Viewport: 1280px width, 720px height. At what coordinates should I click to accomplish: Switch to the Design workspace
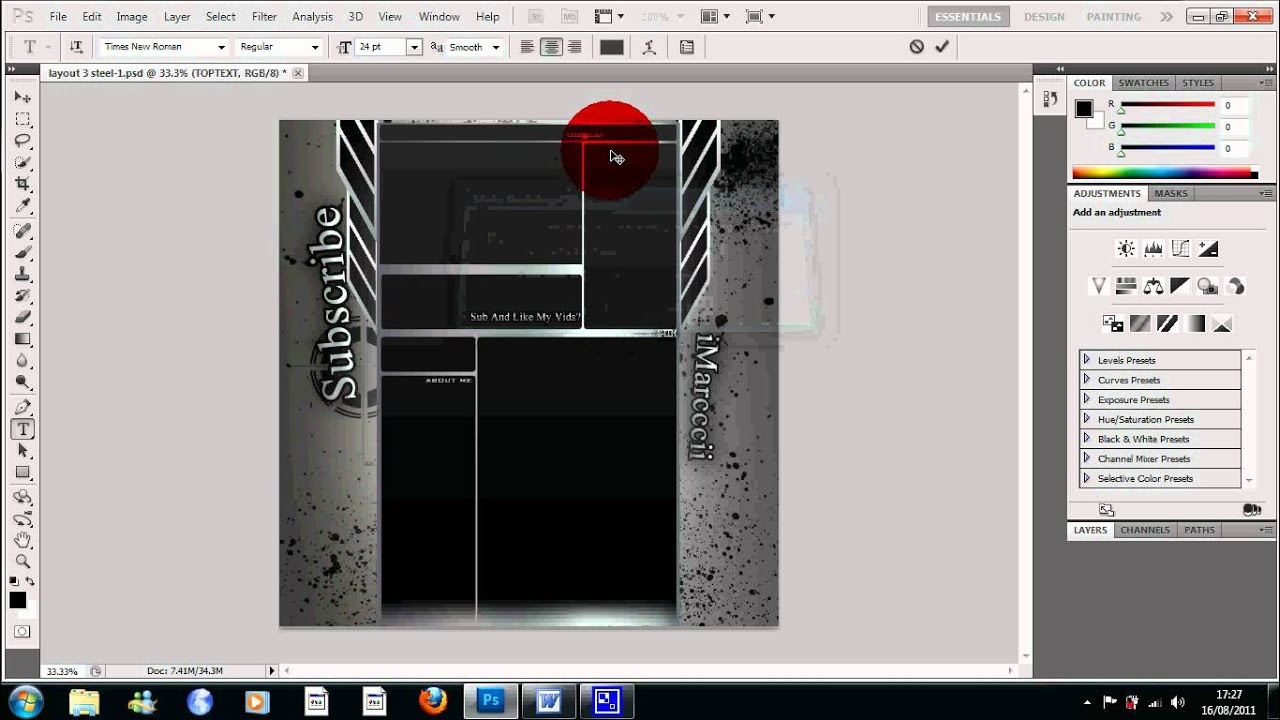click(x=1044, y=17)
